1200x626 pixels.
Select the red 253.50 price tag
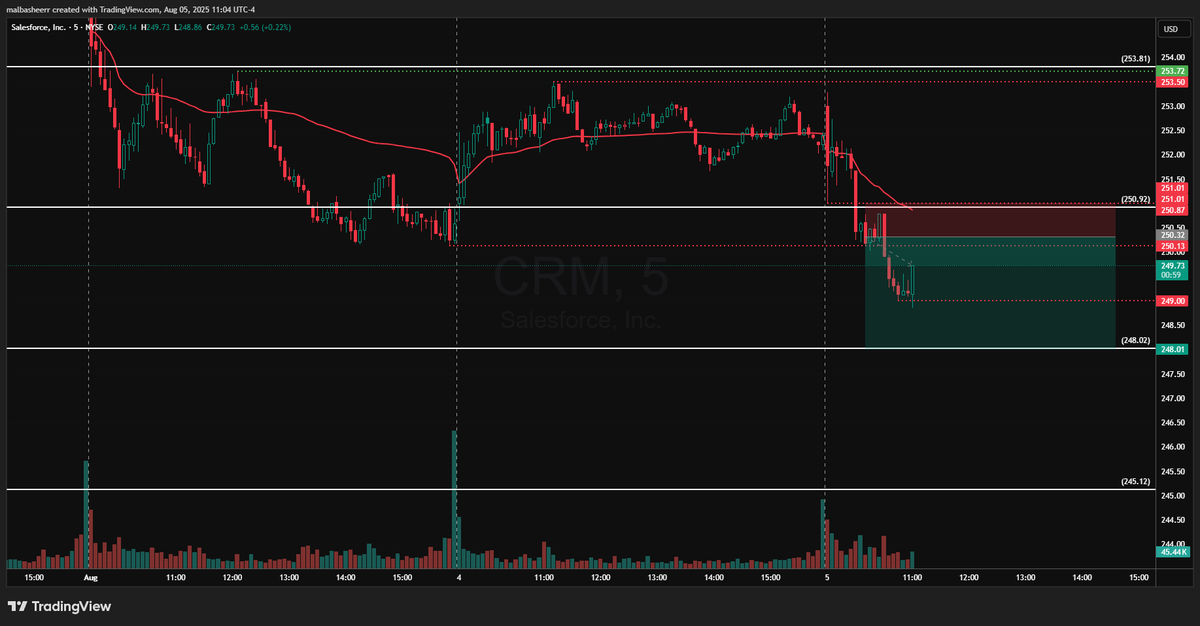[x=1172, y=82]
